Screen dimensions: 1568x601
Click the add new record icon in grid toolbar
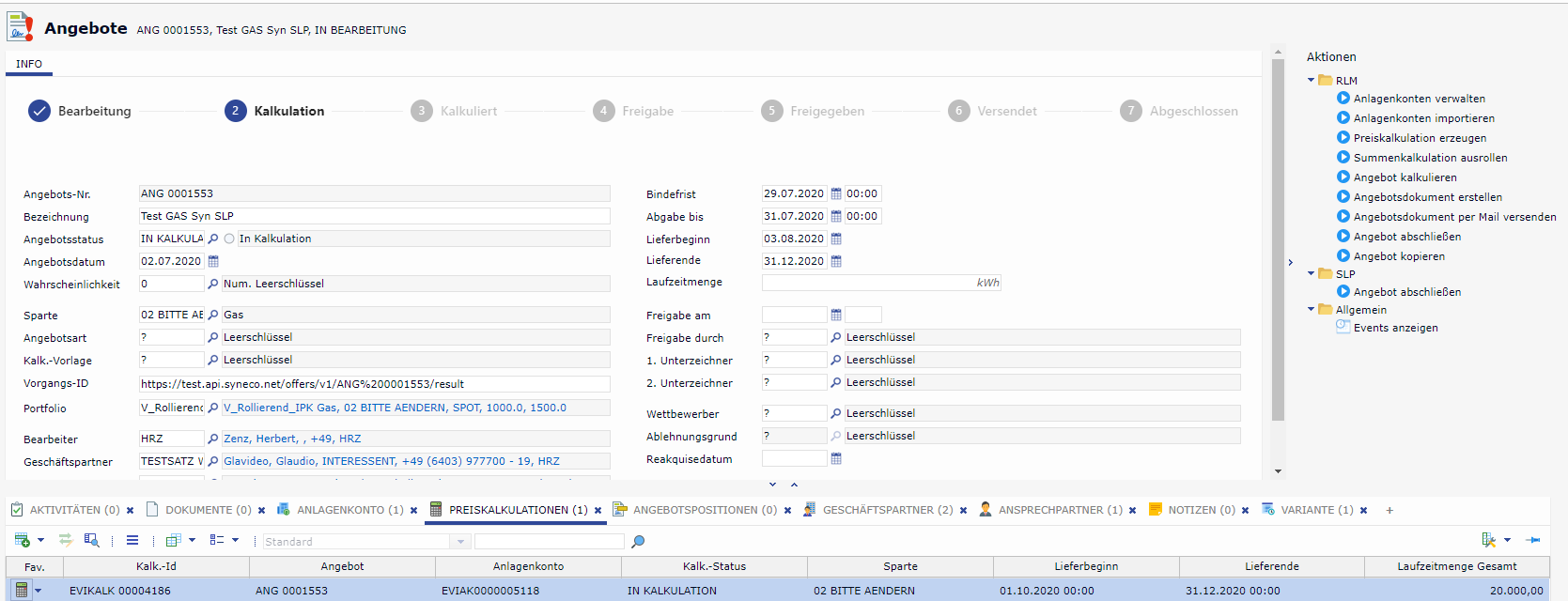click(22, 540)
